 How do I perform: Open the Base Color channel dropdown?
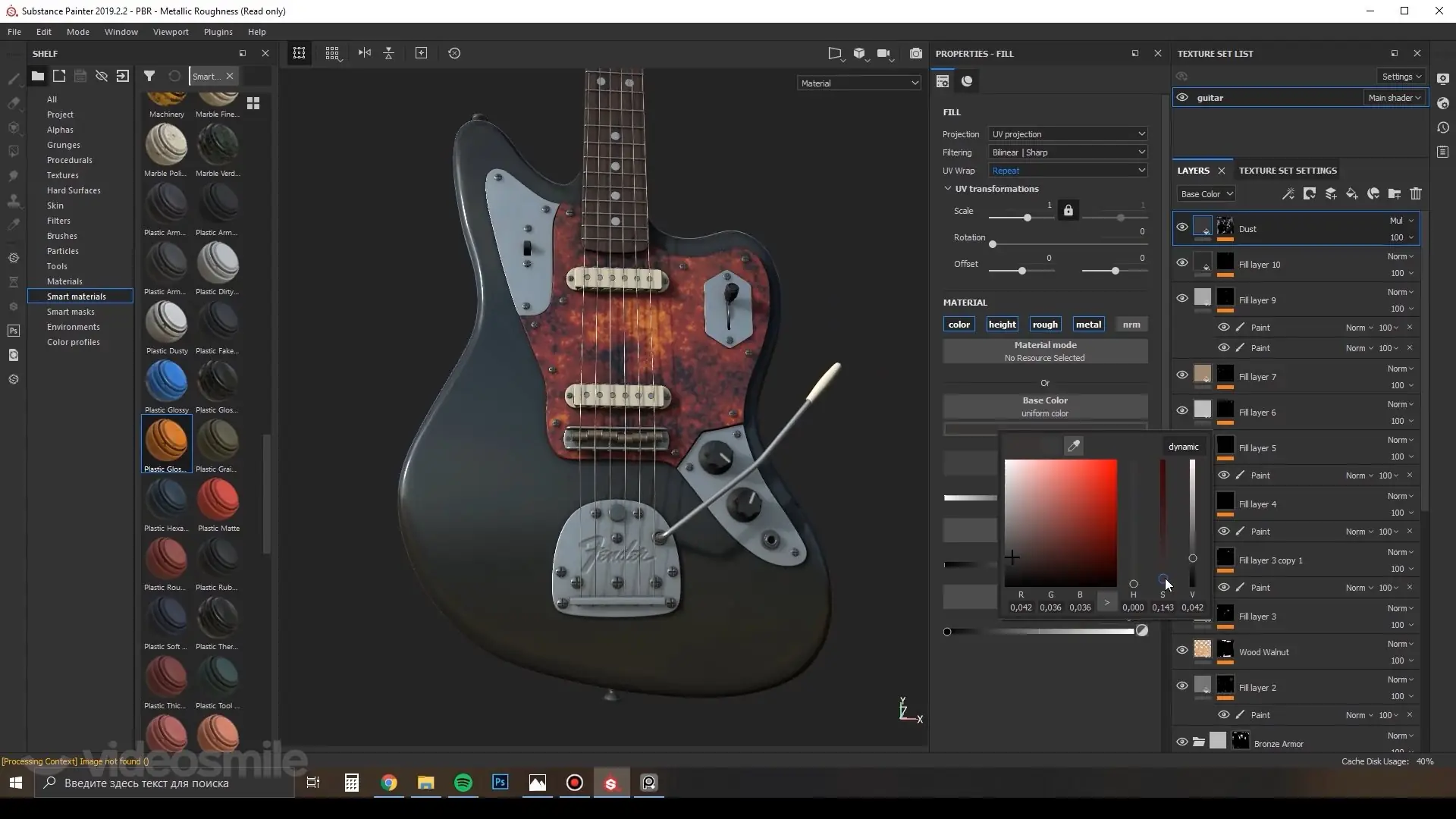(x=1207, y=194)
